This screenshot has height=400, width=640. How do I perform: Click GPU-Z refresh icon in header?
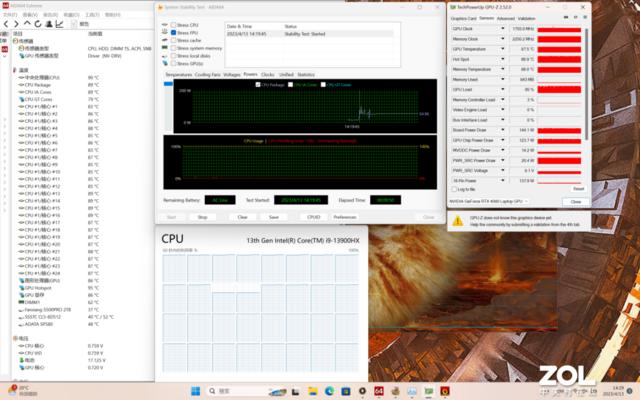point(576,18)
